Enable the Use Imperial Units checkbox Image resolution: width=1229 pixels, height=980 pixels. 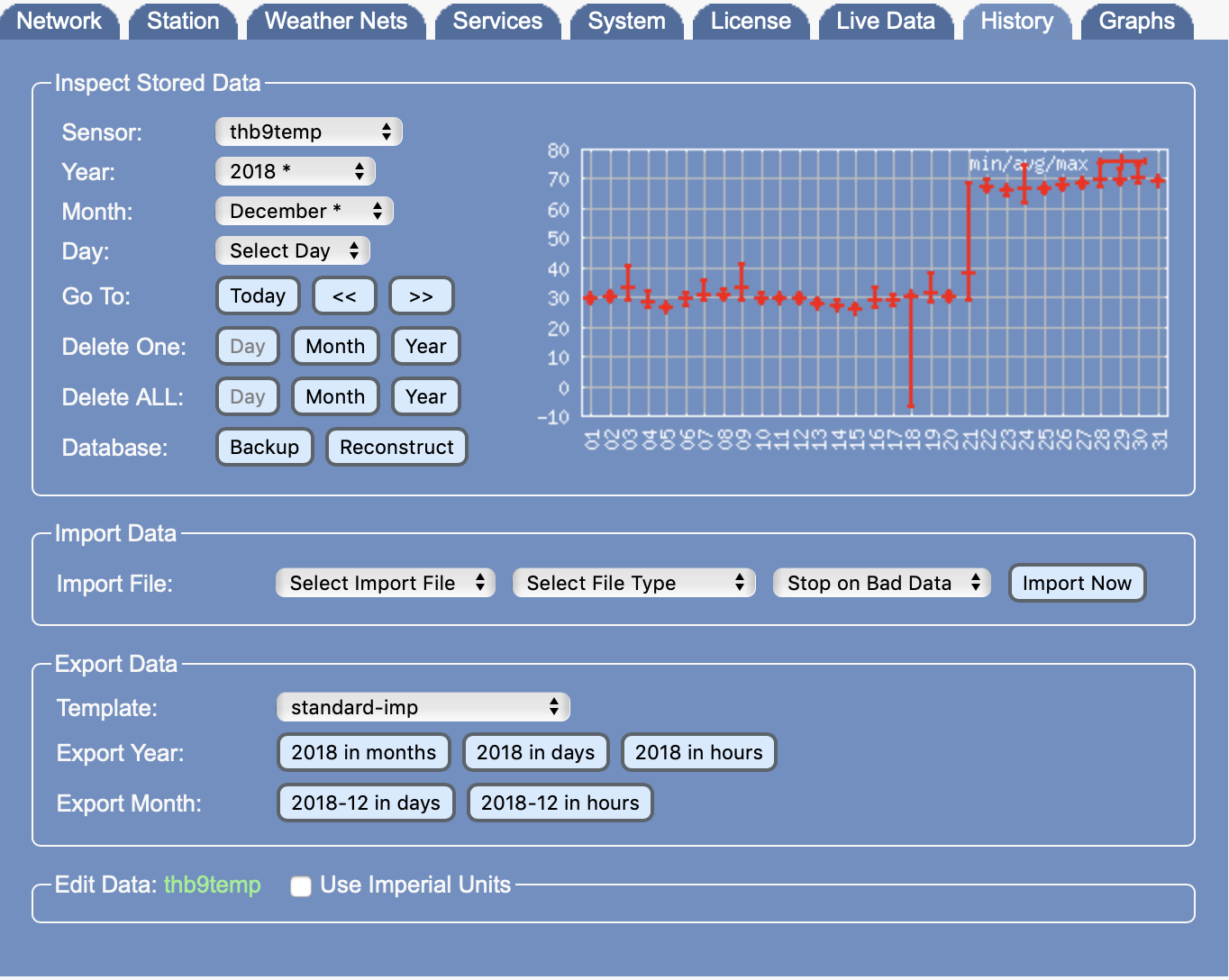click(x=301, y=886)
